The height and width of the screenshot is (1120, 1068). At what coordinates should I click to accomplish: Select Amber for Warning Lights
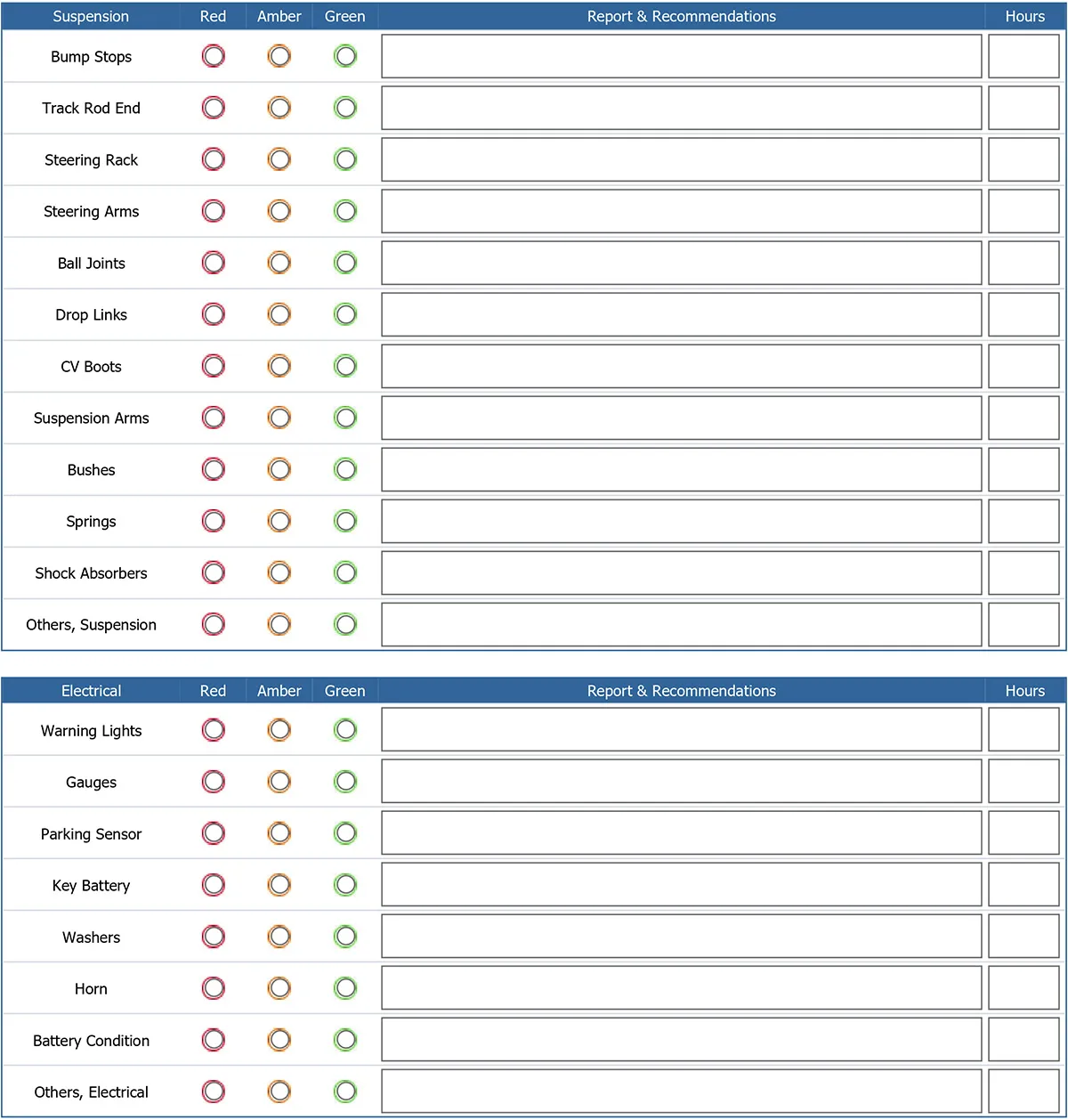pyautogui.click(x=279, y=730)
